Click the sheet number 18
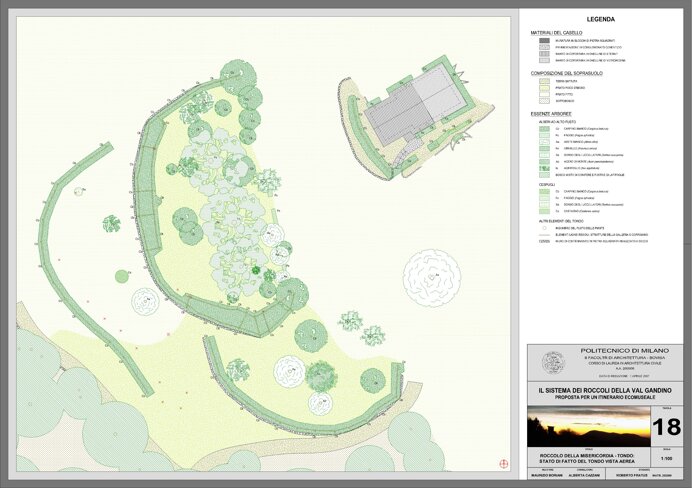Image resolution: width=692 pixels, height=488 pixels. click(666, 428)
